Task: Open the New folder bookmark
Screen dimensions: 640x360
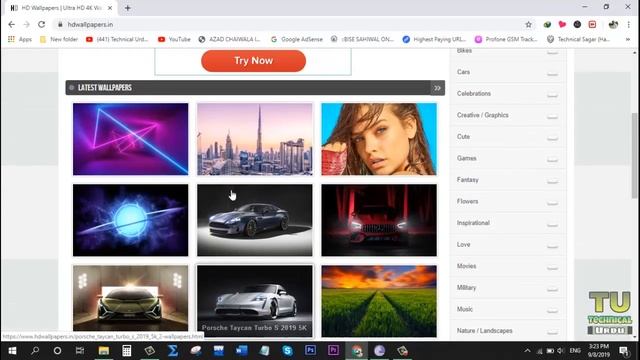Action: (59, 39)
